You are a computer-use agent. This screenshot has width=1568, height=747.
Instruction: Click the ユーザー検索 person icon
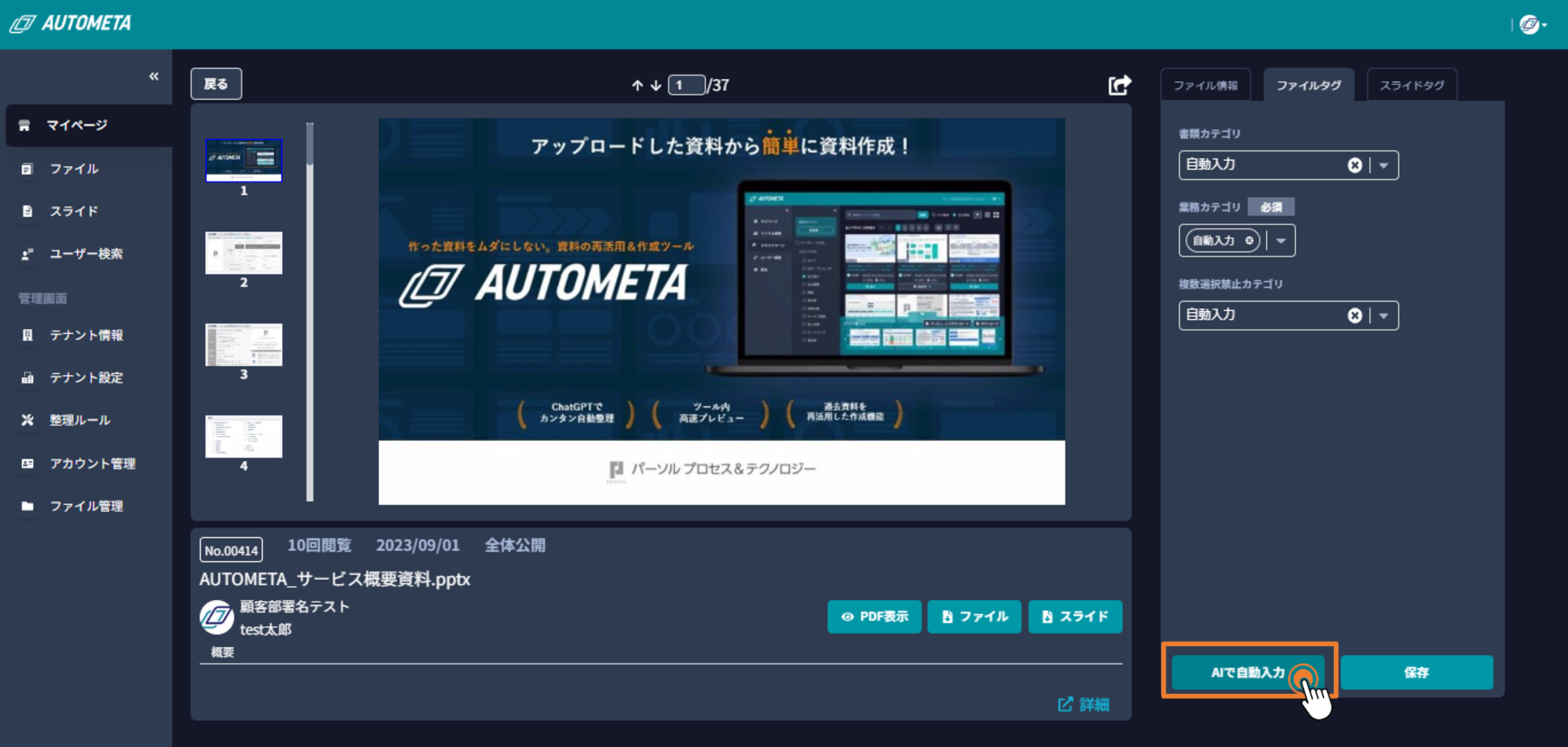pyautogui.click(x=27, y=254)
